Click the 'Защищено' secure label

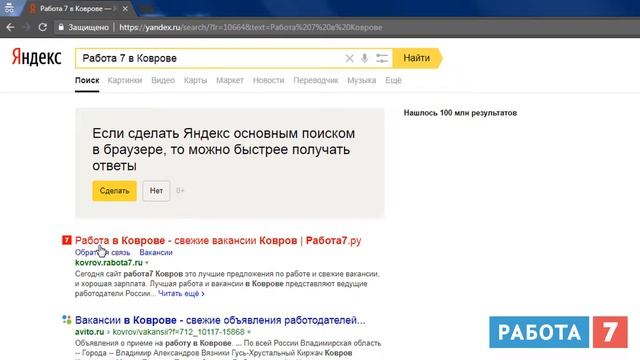click(88, 27)
